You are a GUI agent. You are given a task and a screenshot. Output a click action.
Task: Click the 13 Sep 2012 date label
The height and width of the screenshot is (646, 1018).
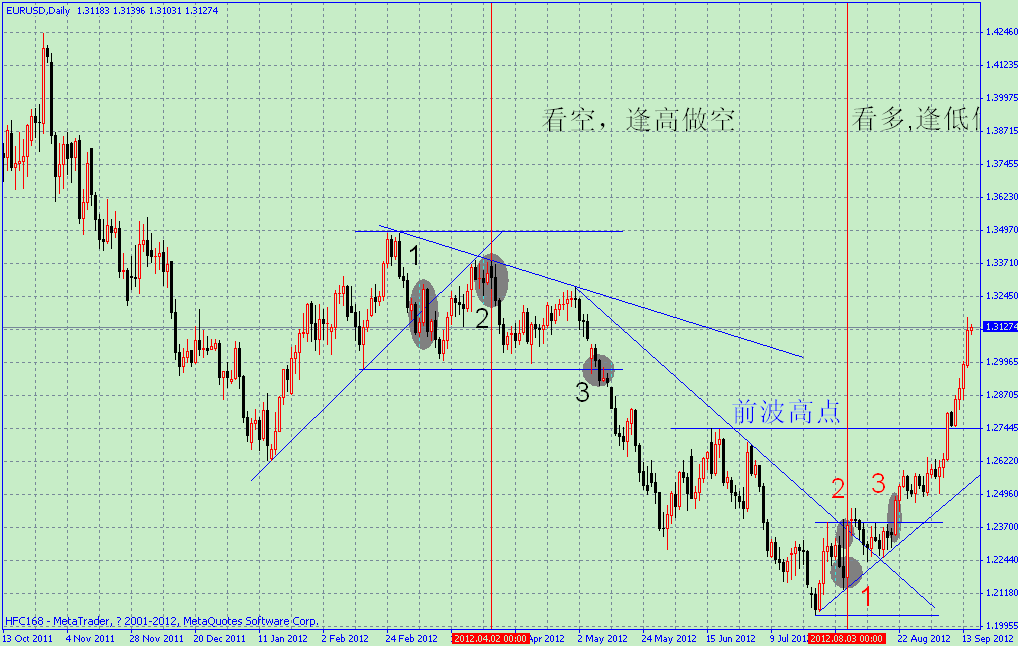point(988,638)
